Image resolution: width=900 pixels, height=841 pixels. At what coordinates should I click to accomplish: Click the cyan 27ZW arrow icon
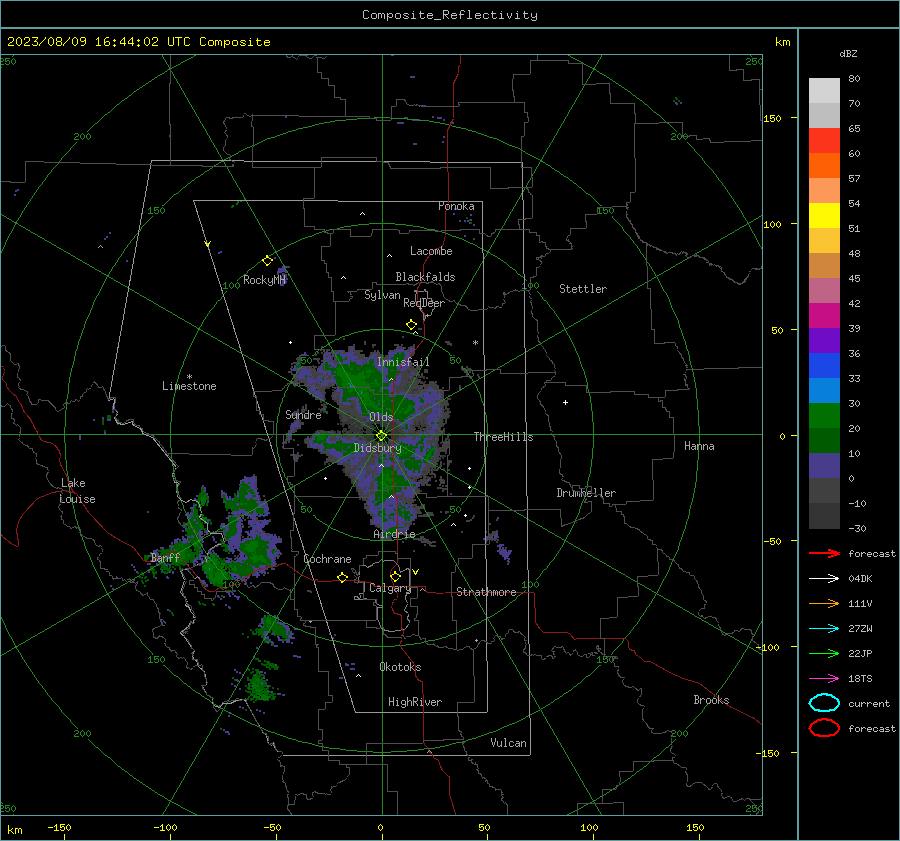pyautogui.click(x=824, y=629)
